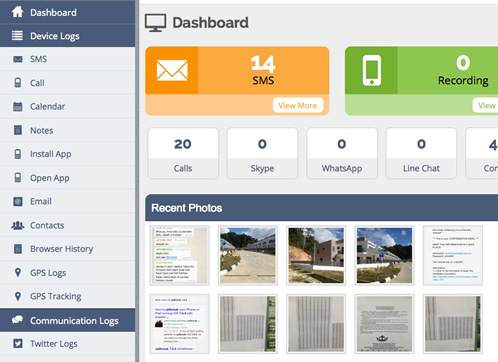Open the first road photo thumbnail
The width and height of the screenshot is (498, 362).
248,255
